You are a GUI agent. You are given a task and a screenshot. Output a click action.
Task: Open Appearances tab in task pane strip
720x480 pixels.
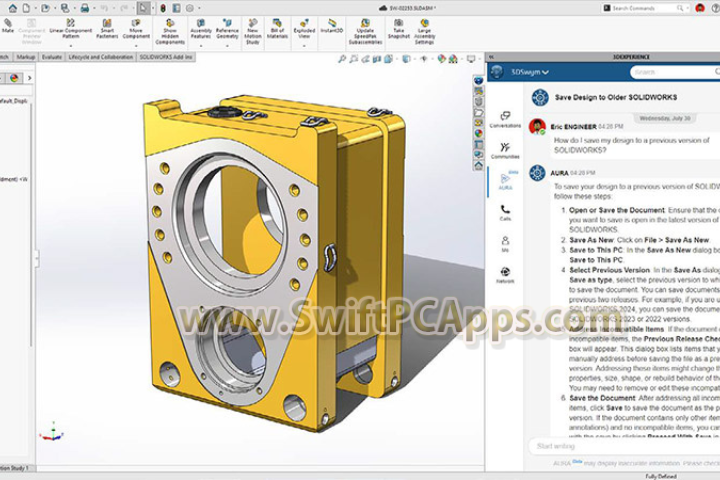(x=478, y=133)
